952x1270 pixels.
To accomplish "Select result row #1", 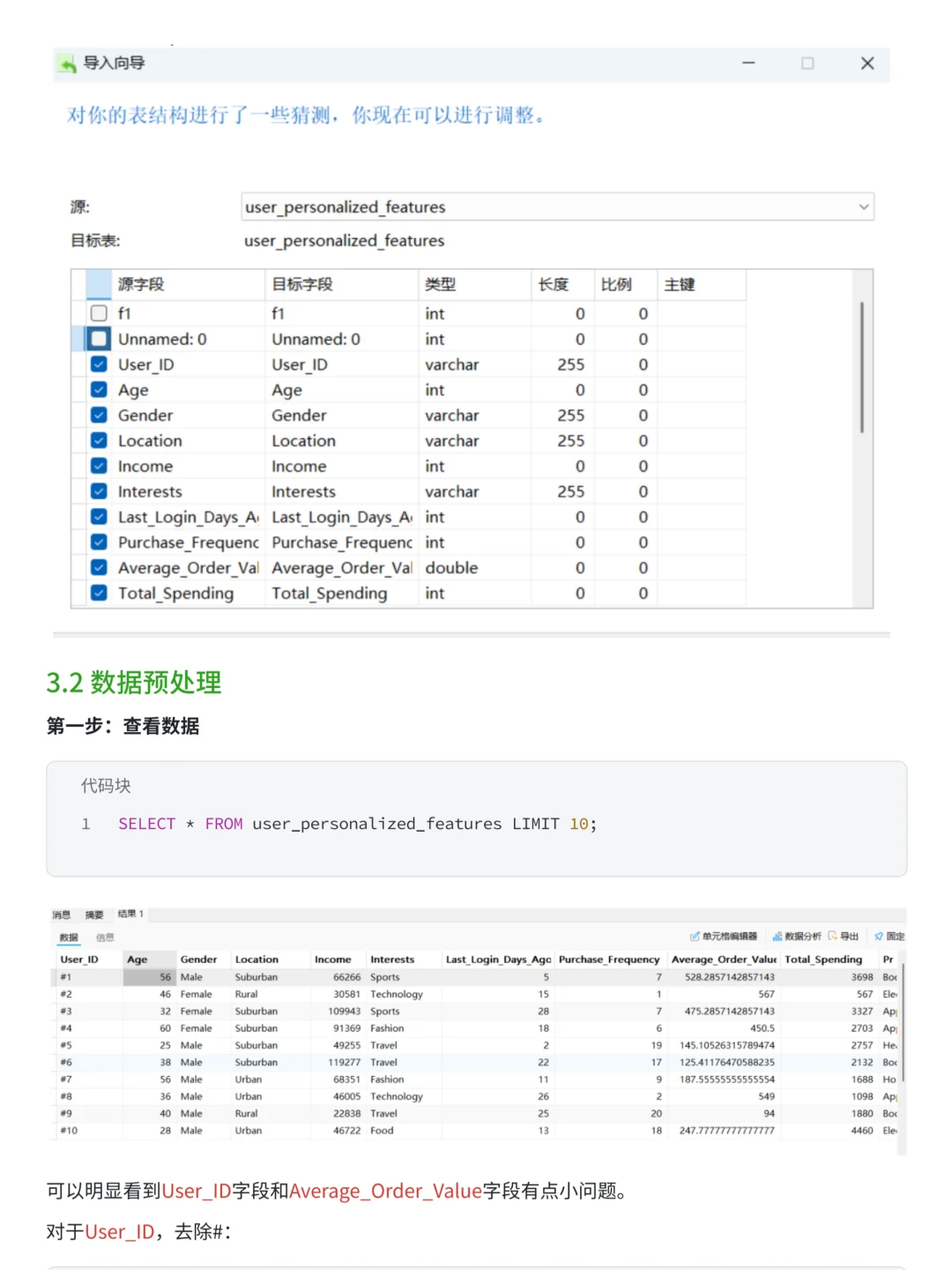I will (476, 977).
